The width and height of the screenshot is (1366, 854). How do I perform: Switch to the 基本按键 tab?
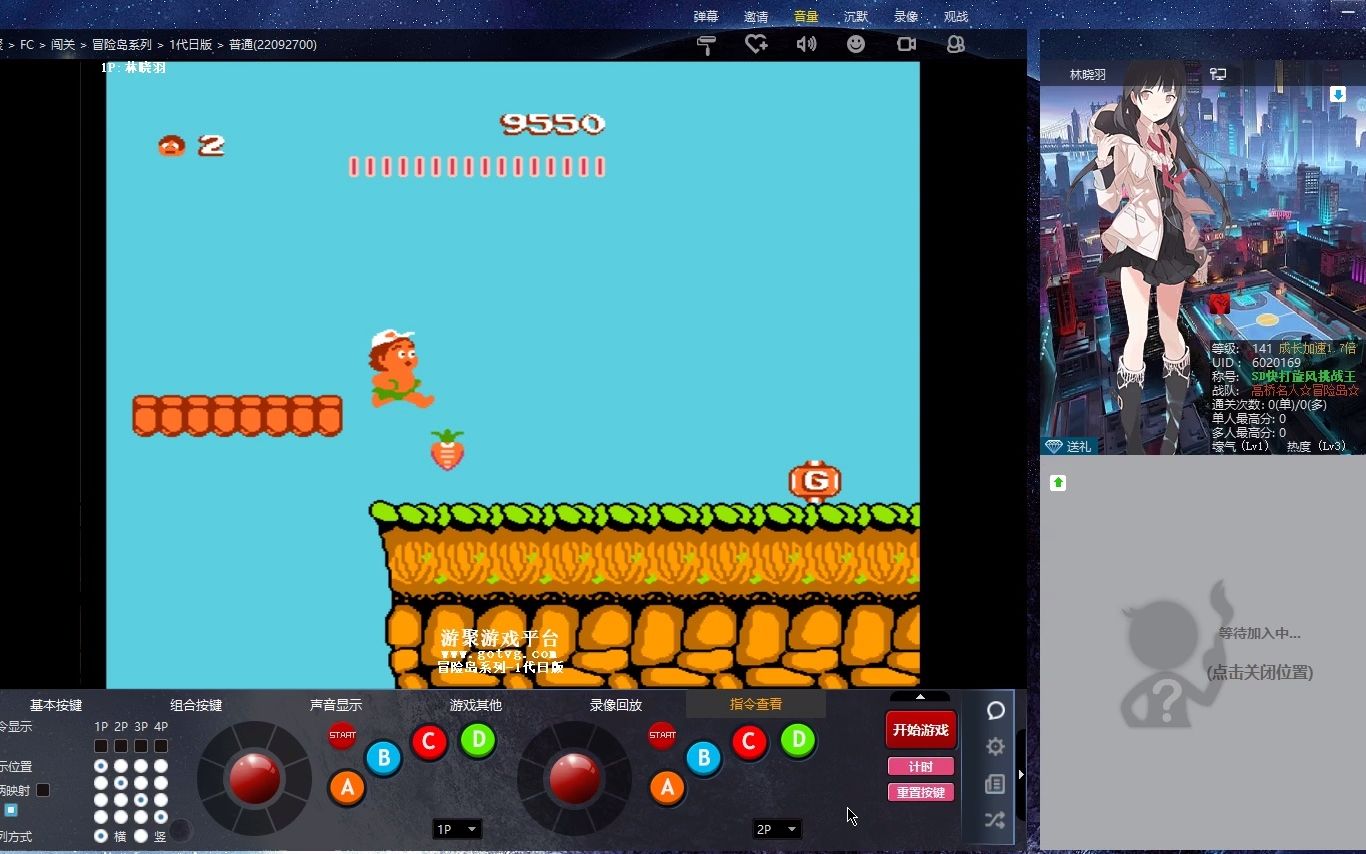pyautogui.click(x=56, y=705)
